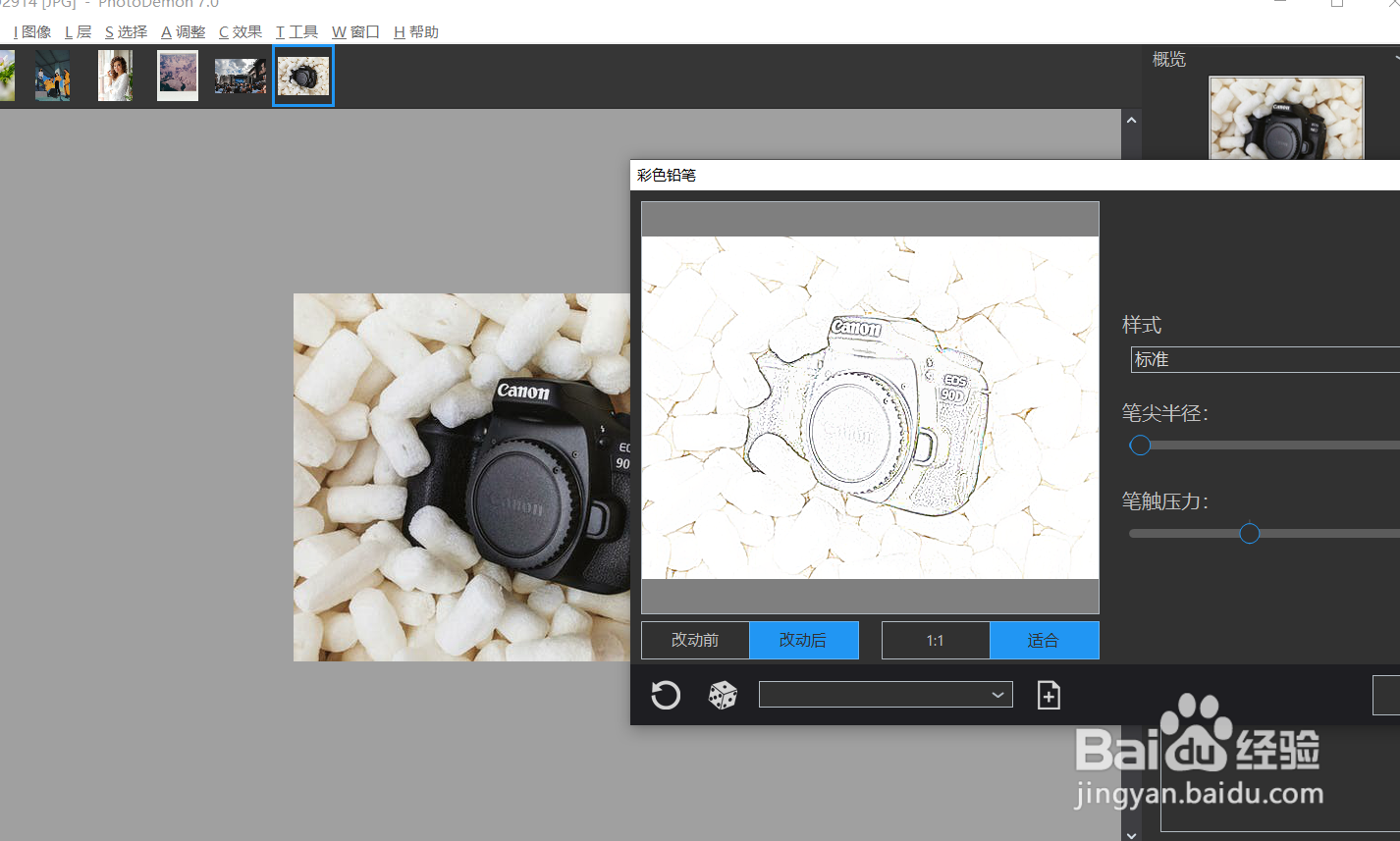
Task: Click the 彩色铅笔 dialog title bar
Action: (x=1014, y=175)
